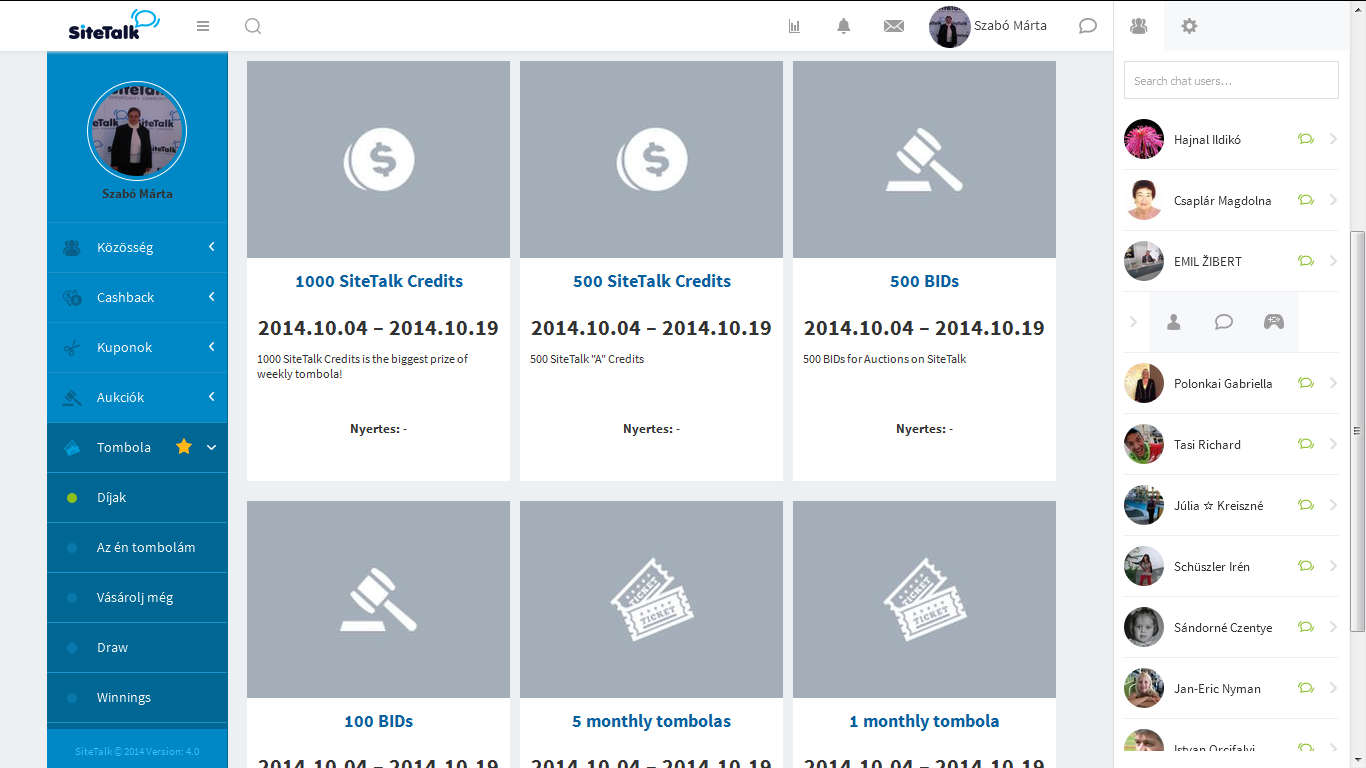The height and width of the screenshot is (768, 1366).
Task: Click the Aukciók gavel icon in sidebar
Action: click(71, 398)
